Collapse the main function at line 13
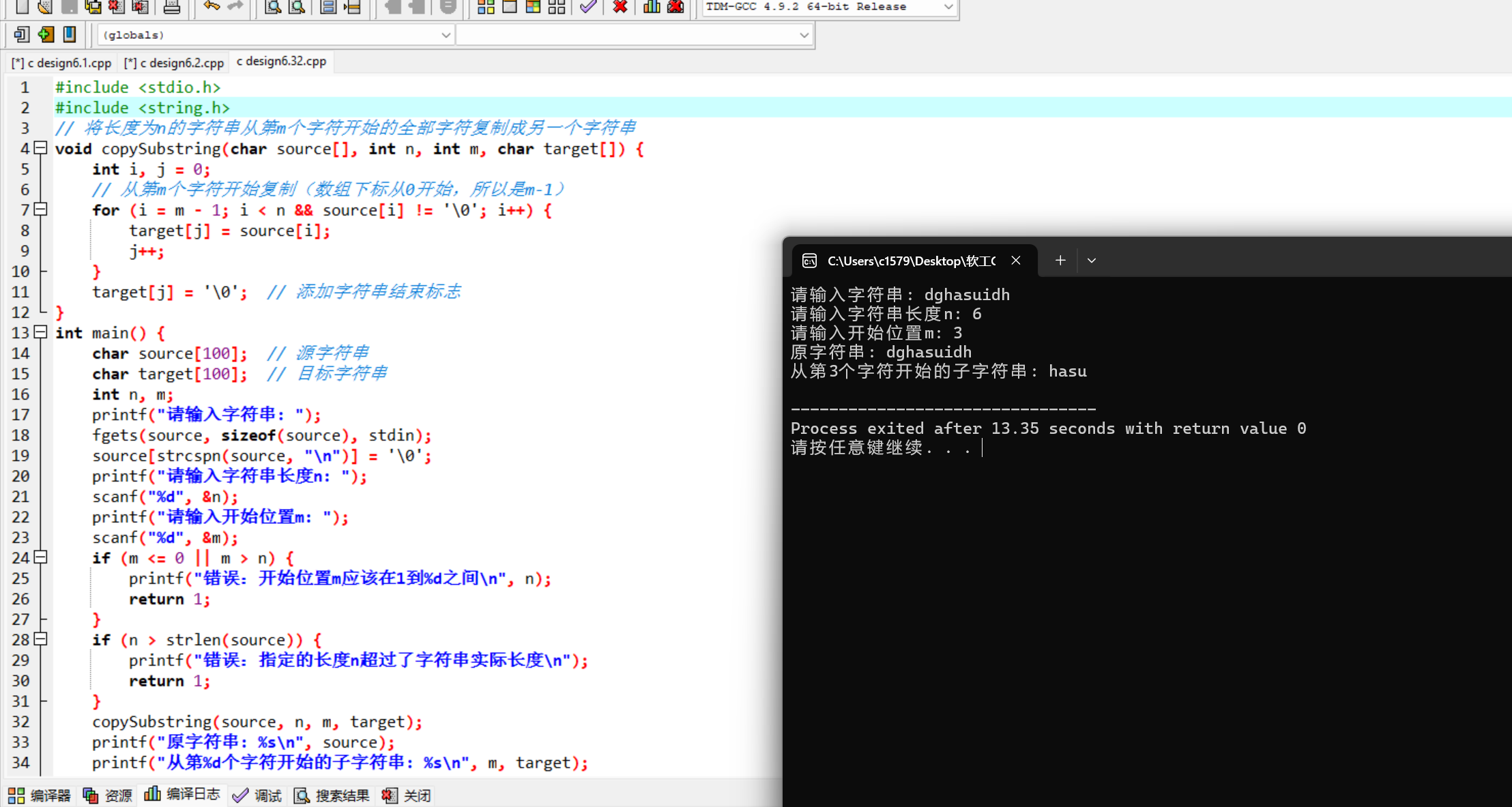Viewport: 1512px width, 807px height. click(x=40, y=332)
